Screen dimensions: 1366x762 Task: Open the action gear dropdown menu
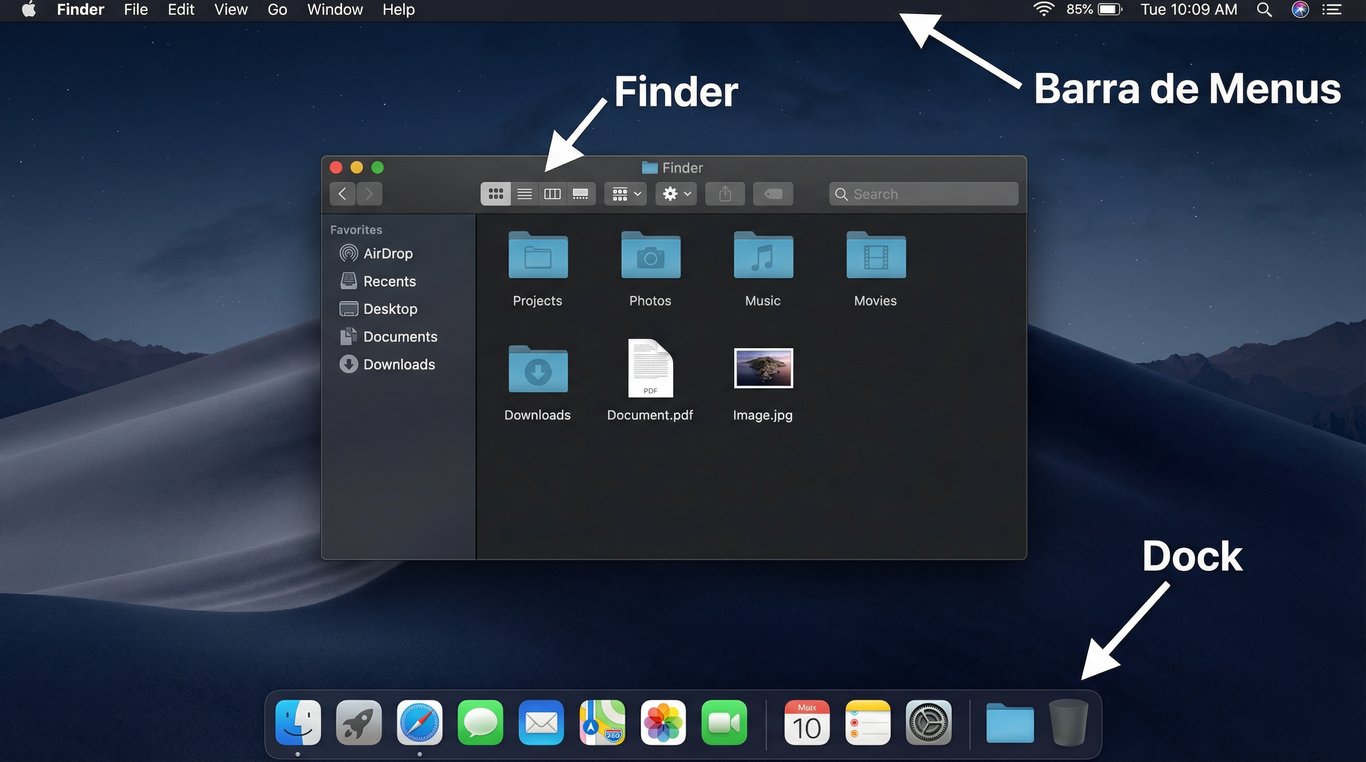coord(676,193)
